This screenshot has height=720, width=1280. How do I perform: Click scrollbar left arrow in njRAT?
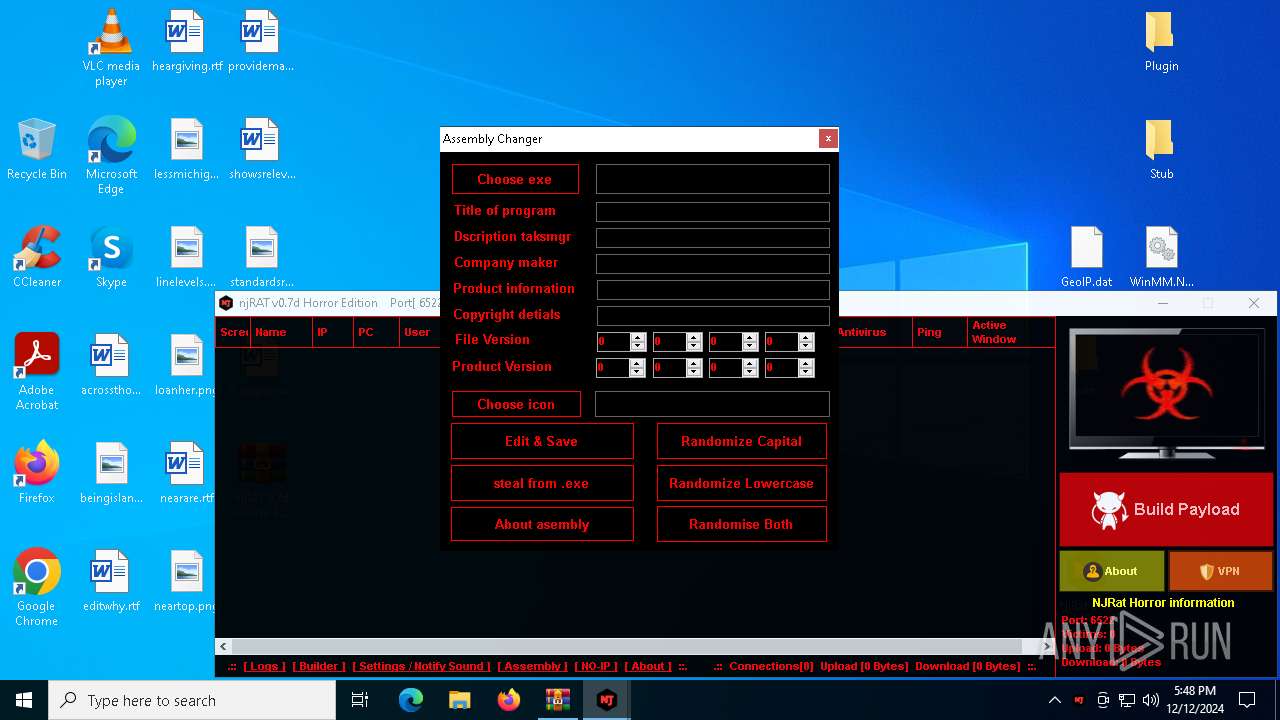pyautogui.click(x=224, y=647)
